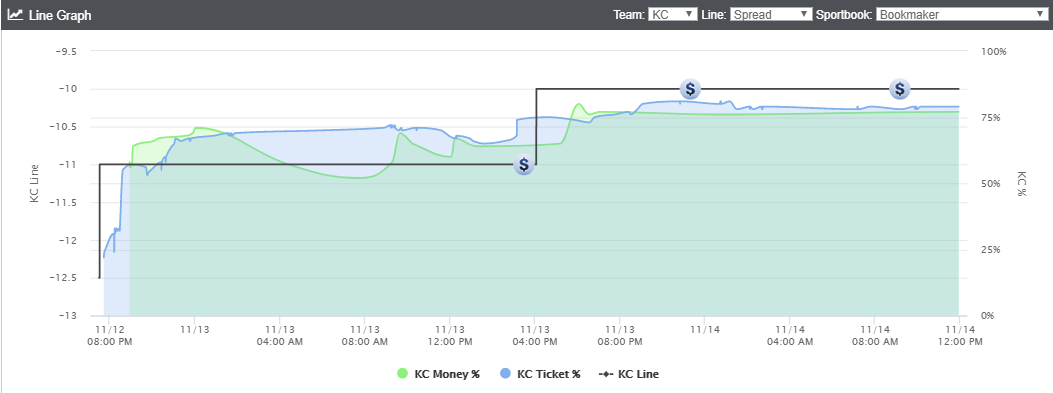Click the black KC Line legend marker
1053x393 pixels.
[606, 374]
